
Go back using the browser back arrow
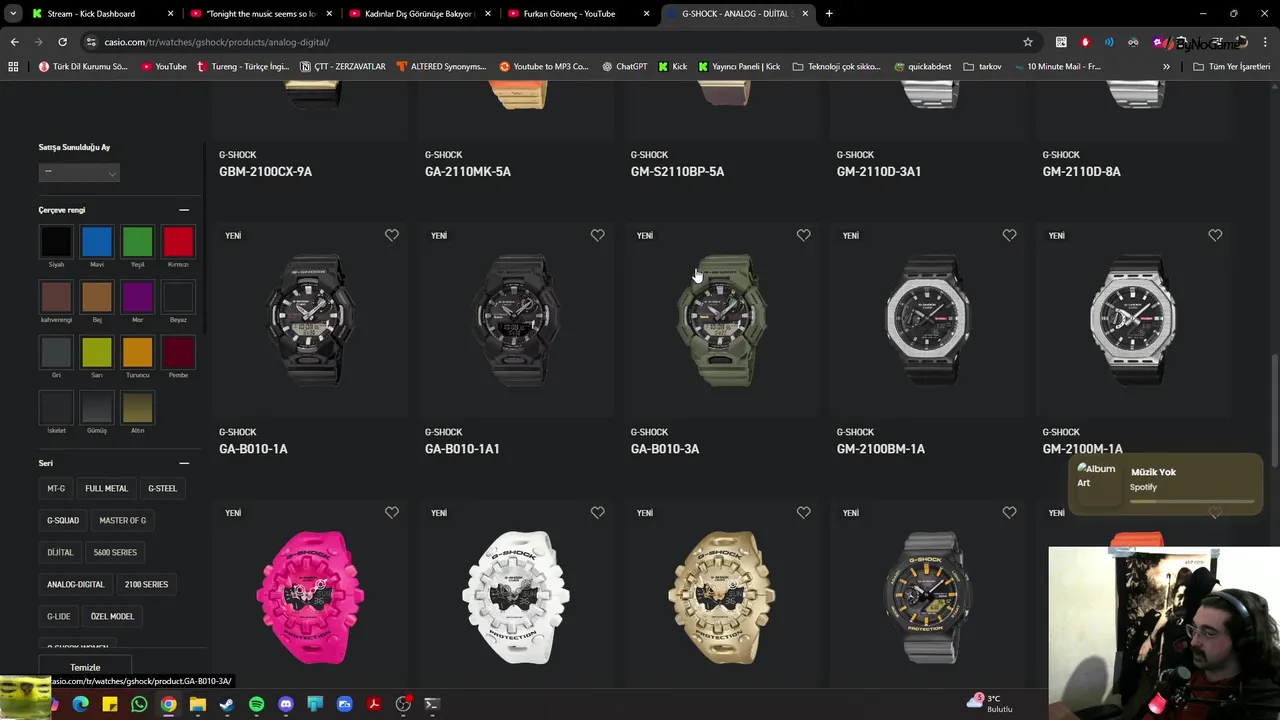(14, 42)
